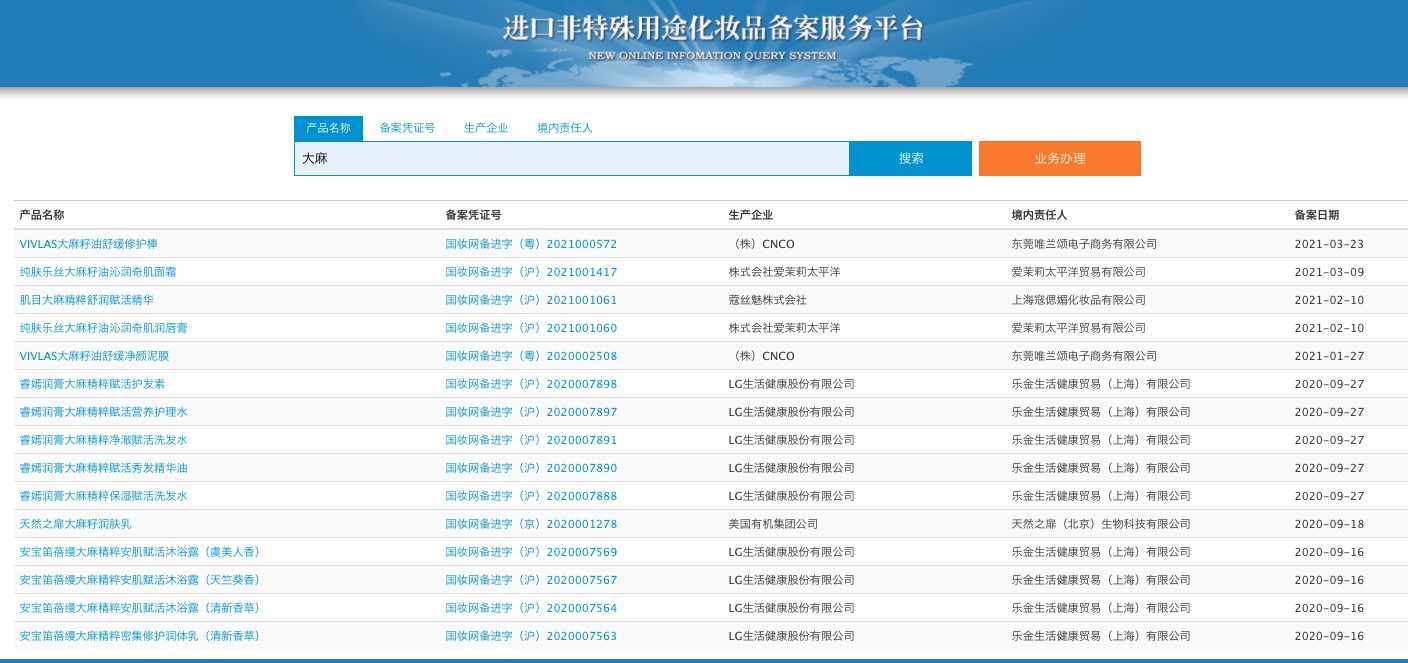This screenshot has width=1408, height=663.
Task: Switch to the 境内责任人 tab
Action: (x=565, y=128)
